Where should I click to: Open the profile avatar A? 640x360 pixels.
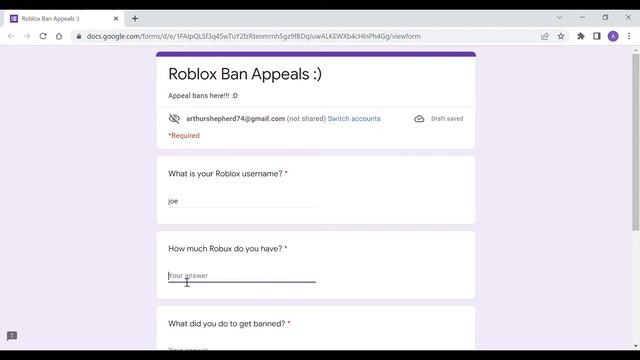pyautogui.click(x=613, y=36)
